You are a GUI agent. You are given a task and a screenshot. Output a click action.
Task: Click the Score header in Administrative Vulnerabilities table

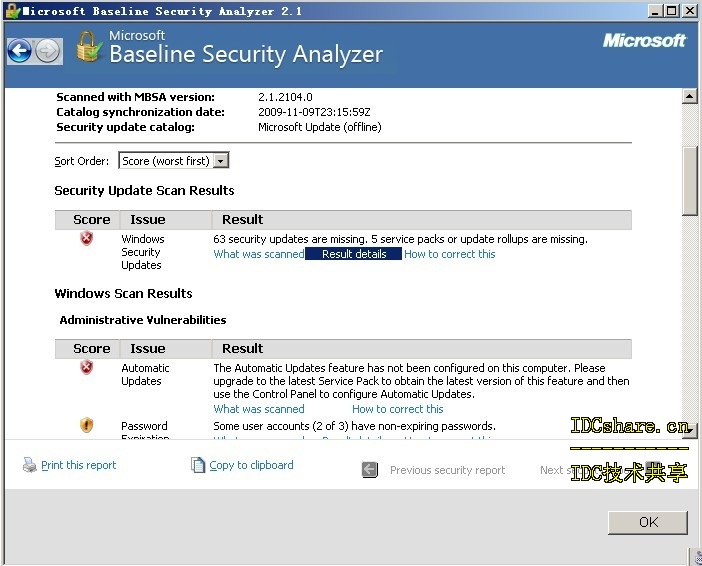[91, 348]
